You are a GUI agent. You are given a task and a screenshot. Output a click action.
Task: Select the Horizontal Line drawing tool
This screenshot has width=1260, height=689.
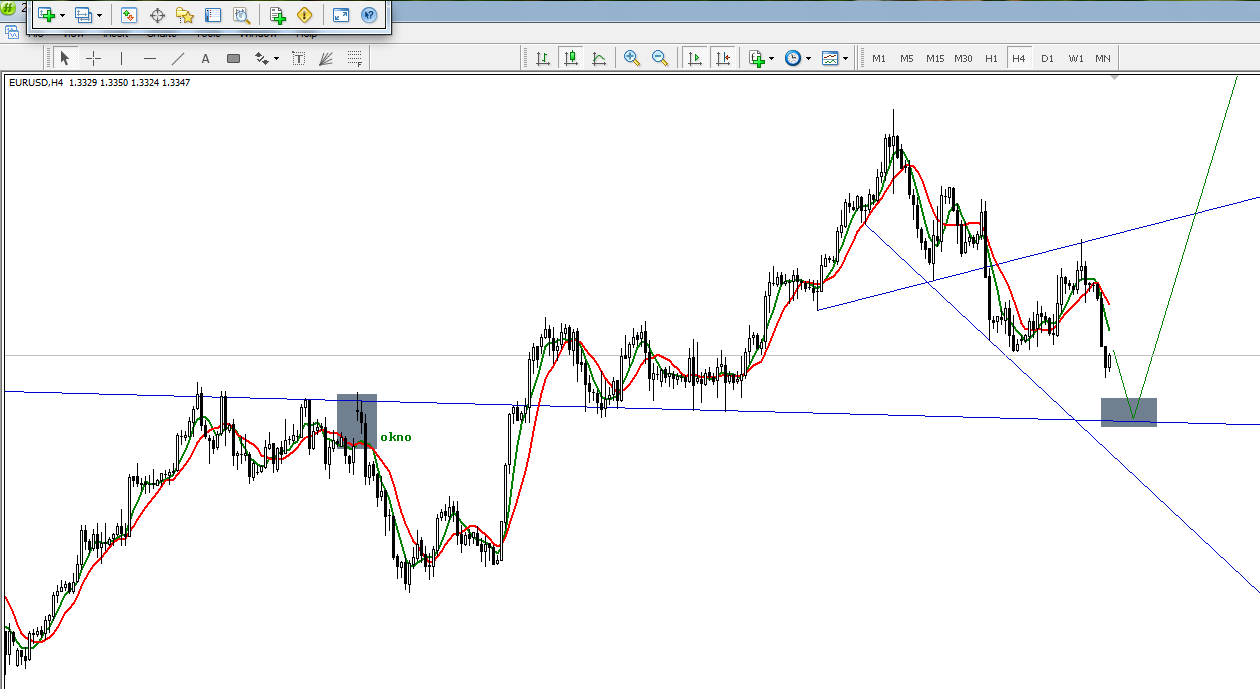point(150,58)
